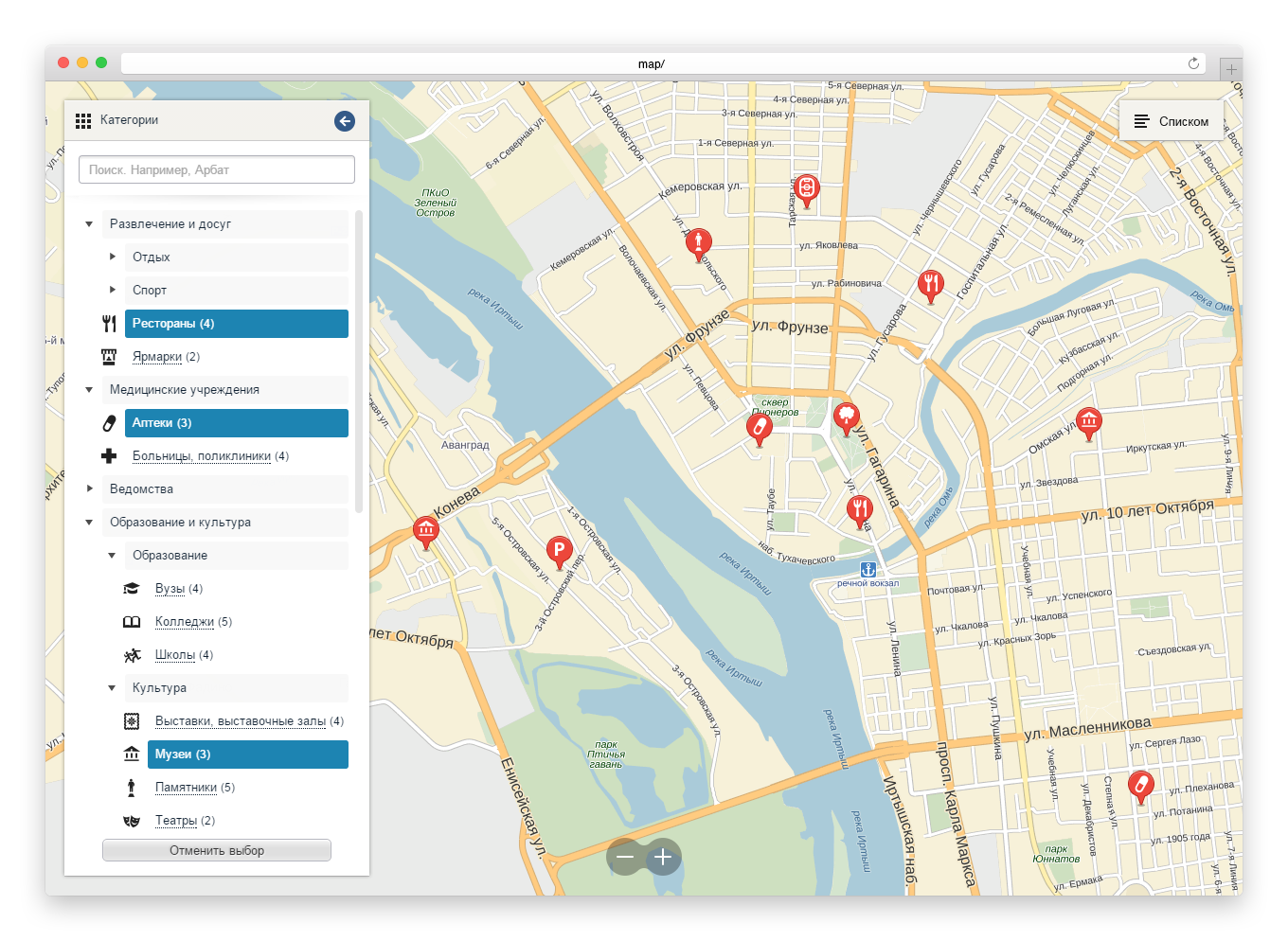Zoom out the map with minus button
The image size is (1288, 941).
pyautogui.click(x=625, y=857)
